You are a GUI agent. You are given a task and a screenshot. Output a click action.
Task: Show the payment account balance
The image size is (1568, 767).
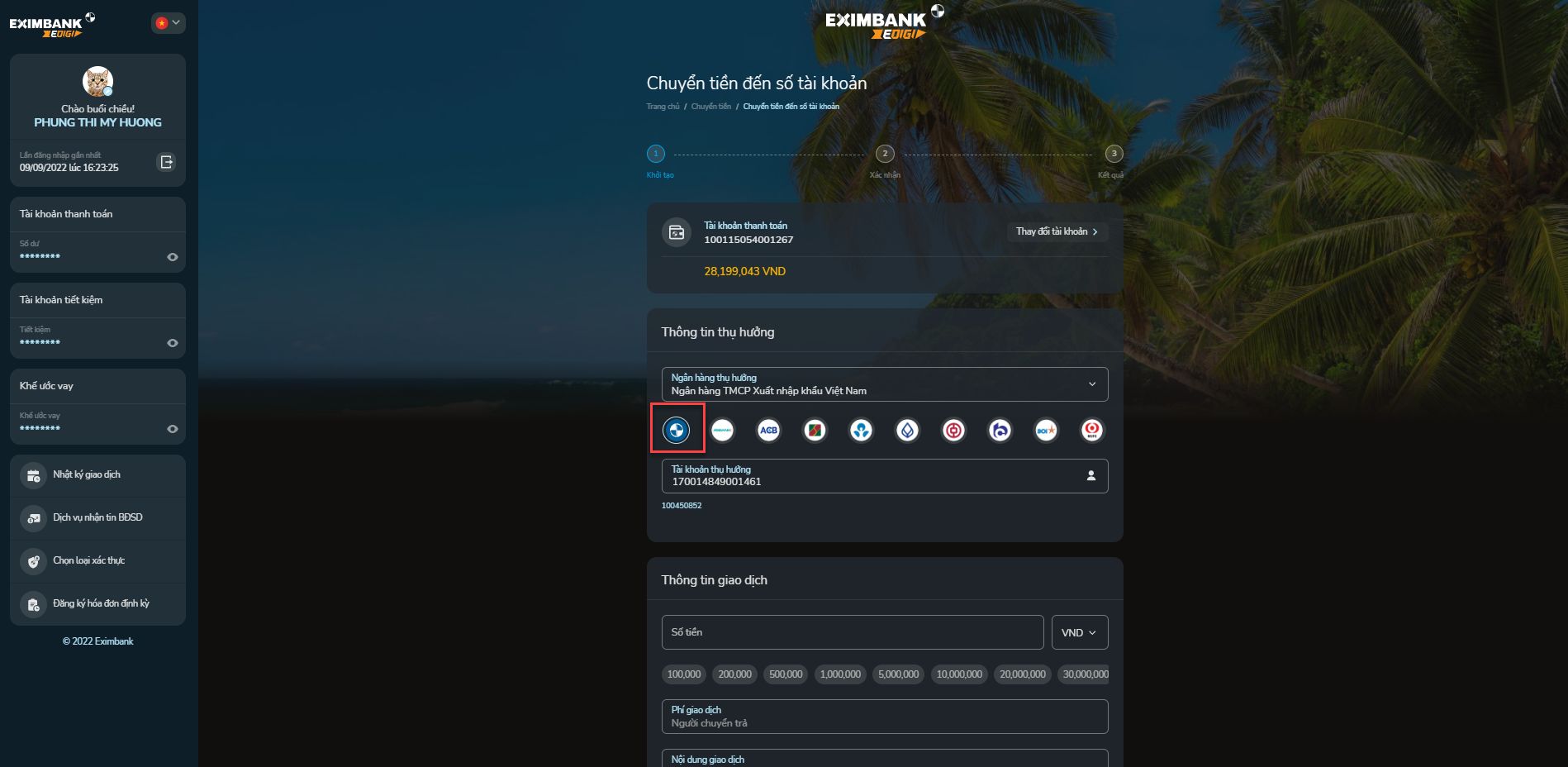[172, 257]
